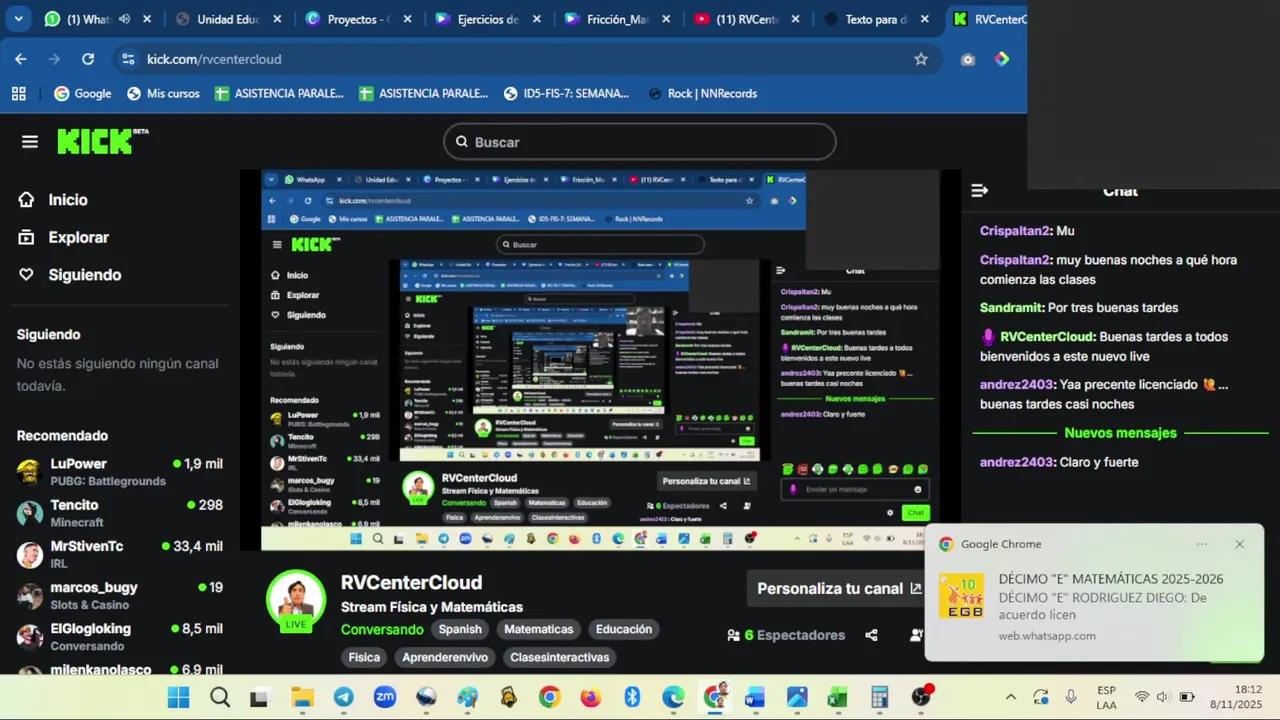Click username Sandramit in chat
This screenshot has width=1280, height=720.
pyautogui.click(x=1012, y=308)
